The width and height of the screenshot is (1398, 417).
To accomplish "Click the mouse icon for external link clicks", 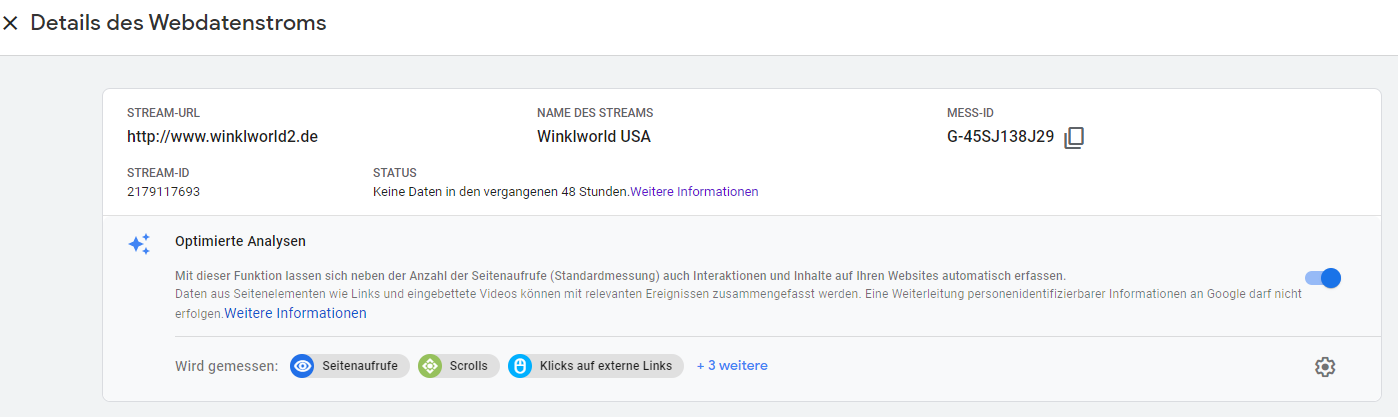I will (520, 366).
